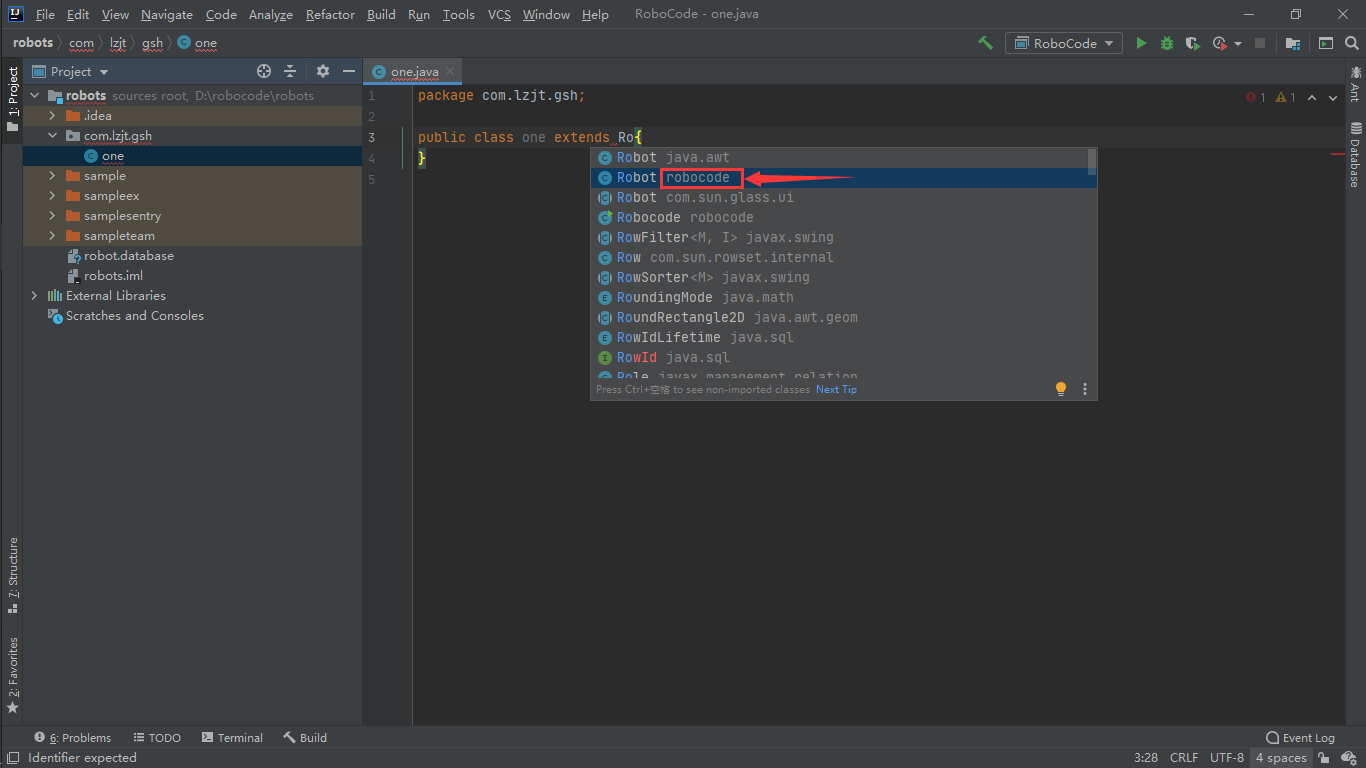1366x768 pixels.
Task: Open the File menu
Action: click(x=45, y=14)
